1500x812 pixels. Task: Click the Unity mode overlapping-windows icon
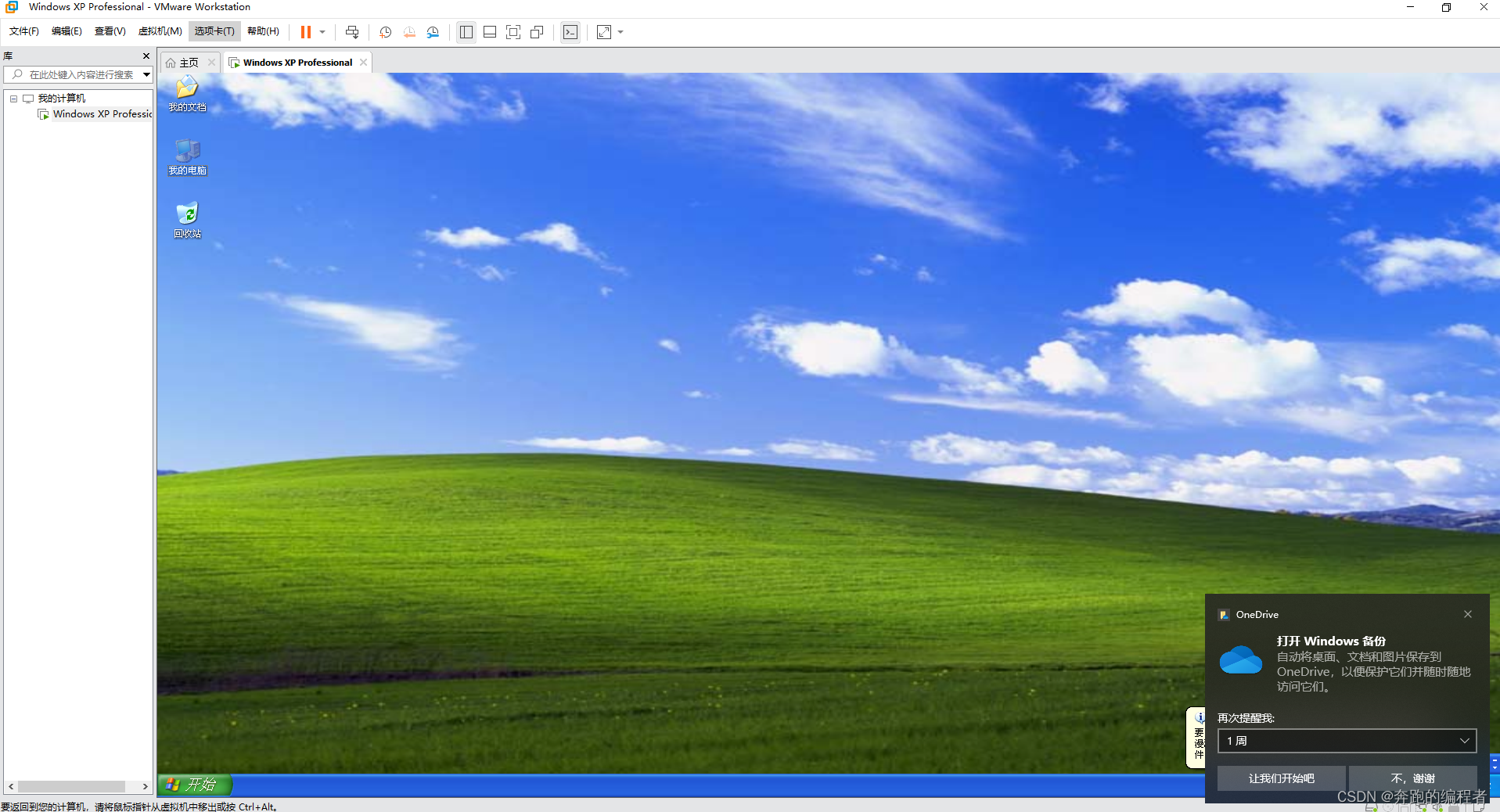(x=537, y=32)
